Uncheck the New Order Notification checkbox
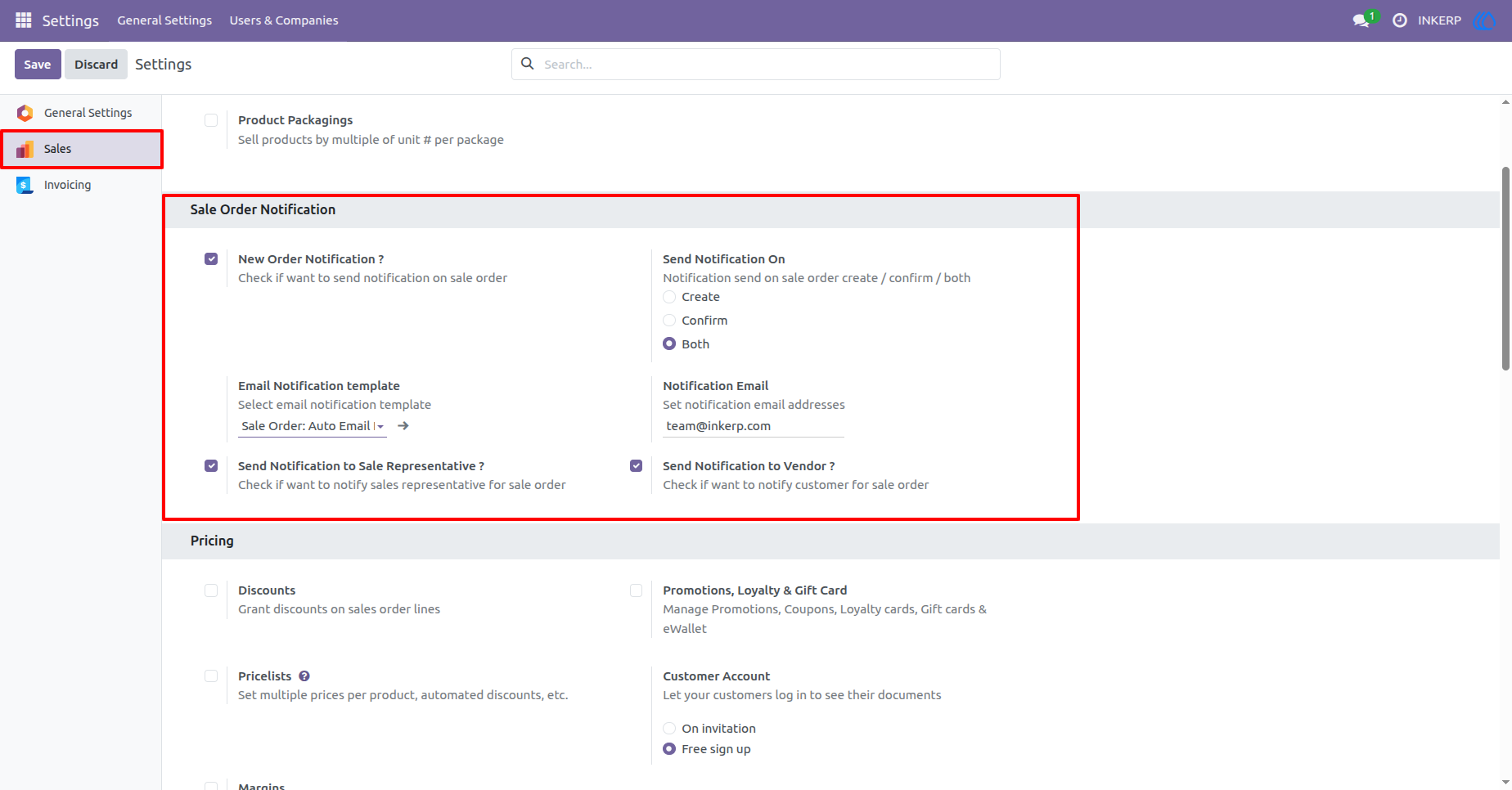This screenshot has height=790, width=1512. [x=211, y=259]
